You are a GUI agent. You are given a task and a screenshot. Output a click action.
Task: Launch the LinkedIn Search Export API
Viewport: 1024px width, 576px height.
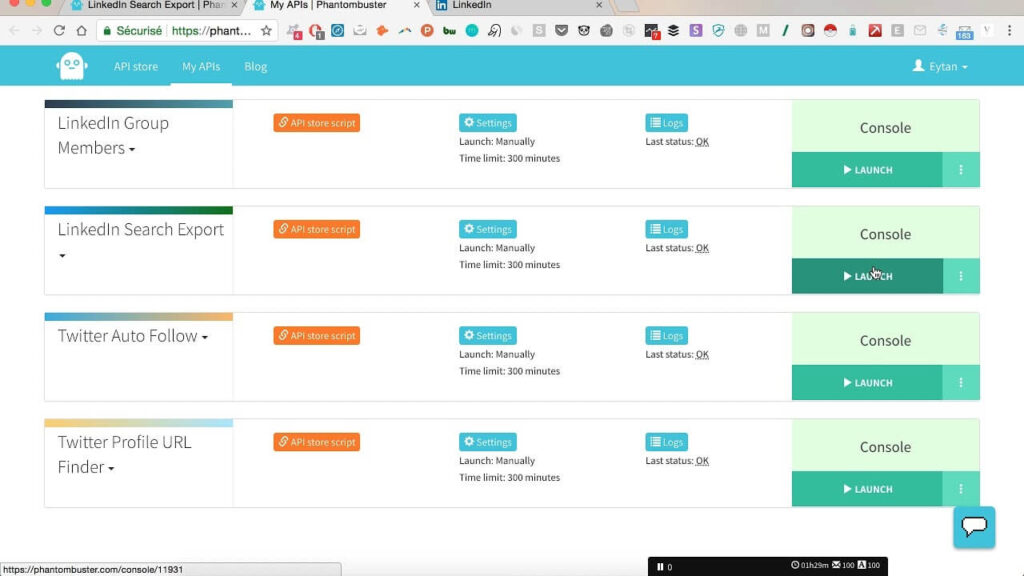pos(867,276)
